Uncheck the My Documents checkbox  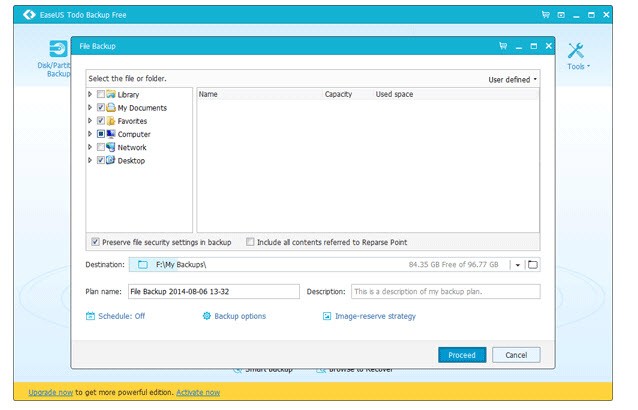coord(101,107)
